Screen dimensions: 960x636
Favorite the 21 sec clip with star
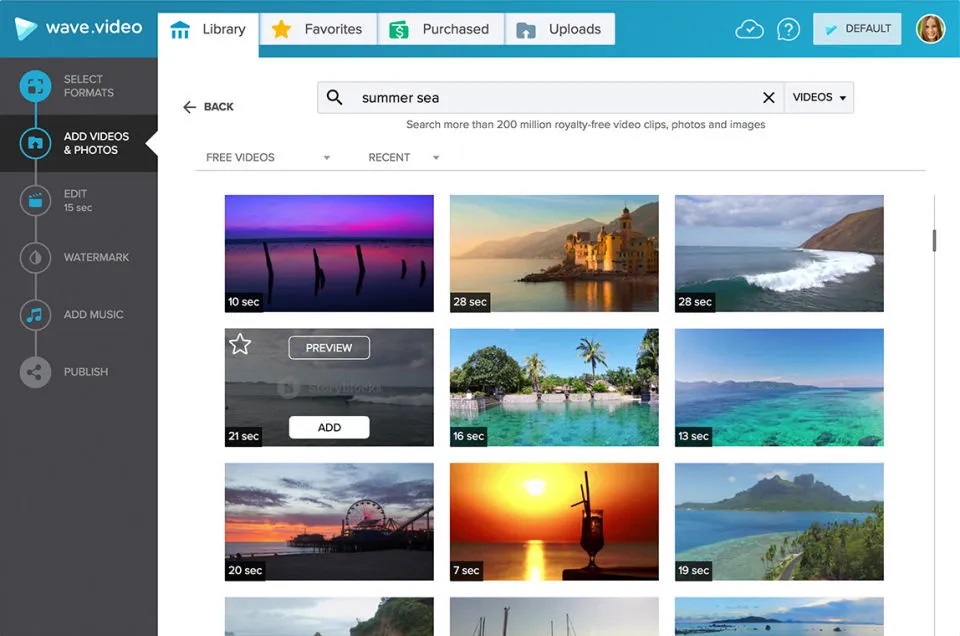pos(239,344)
